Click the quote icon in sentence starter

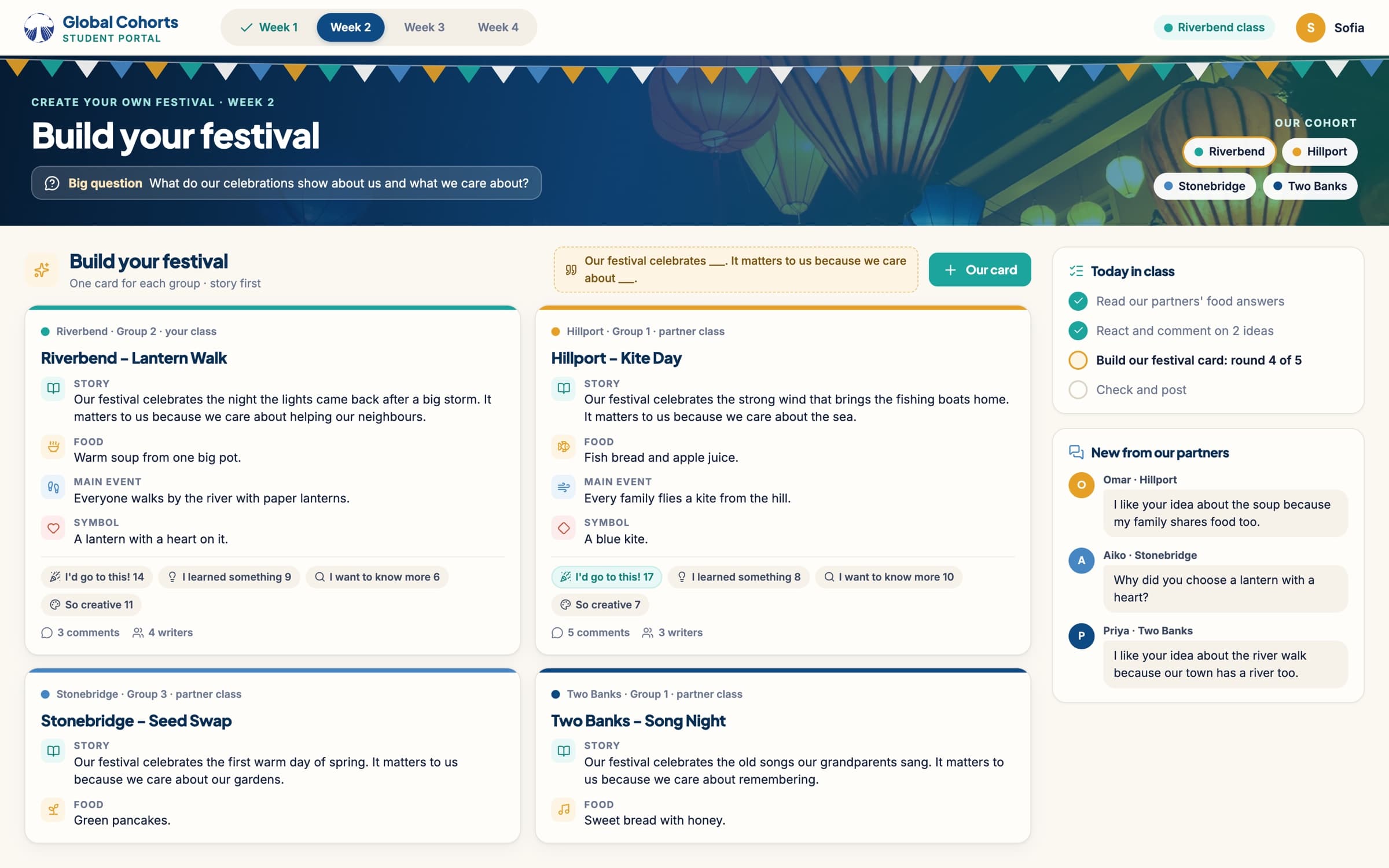click(571, 270)
